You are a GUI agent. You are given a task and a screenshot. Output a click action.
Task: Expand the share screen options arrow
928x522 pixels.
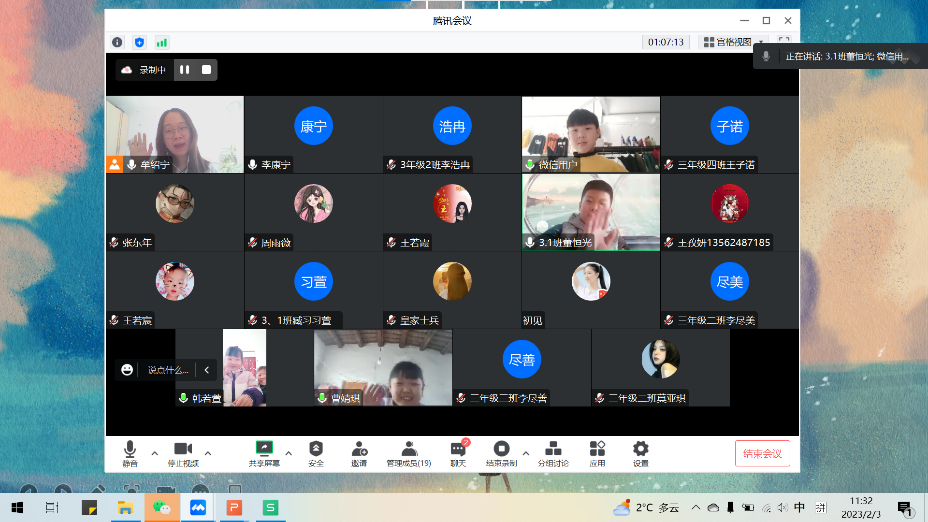(x=289, y=453)
